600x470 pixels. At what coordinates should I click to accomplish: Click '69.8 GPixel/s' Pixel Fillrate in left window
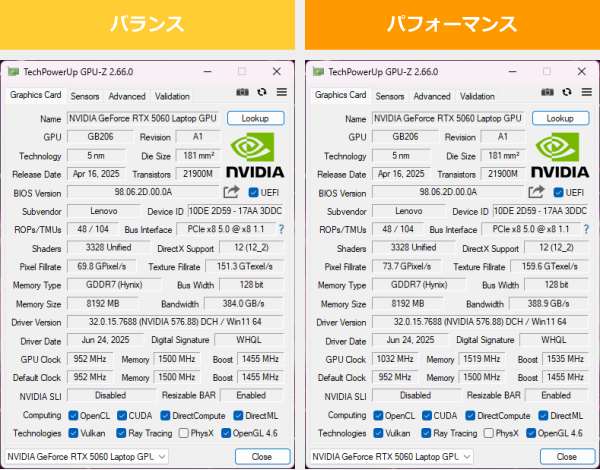pyautogui.click(x=102, y=266)
